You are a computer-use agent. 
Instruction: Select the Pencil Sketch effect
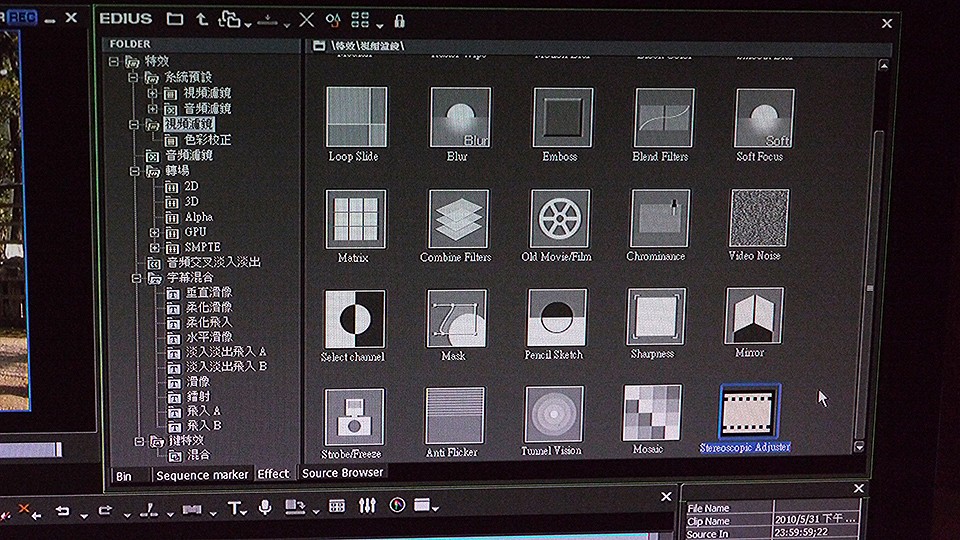[x=557, y=317]
